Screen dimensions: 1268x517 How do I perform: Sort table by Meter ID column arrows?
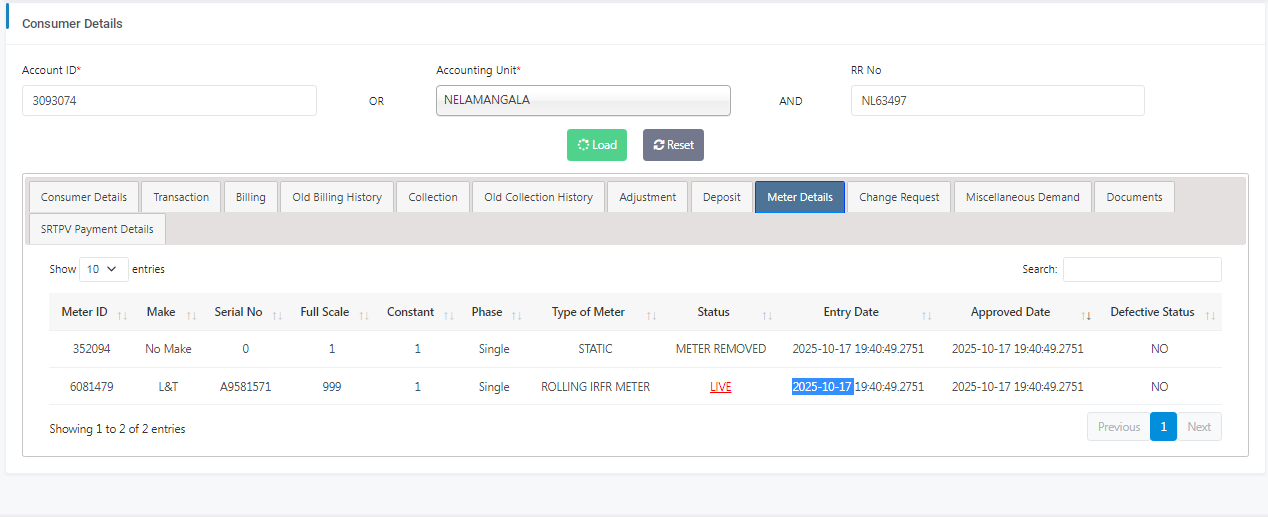pyautogui.click(x=122, y=314)
